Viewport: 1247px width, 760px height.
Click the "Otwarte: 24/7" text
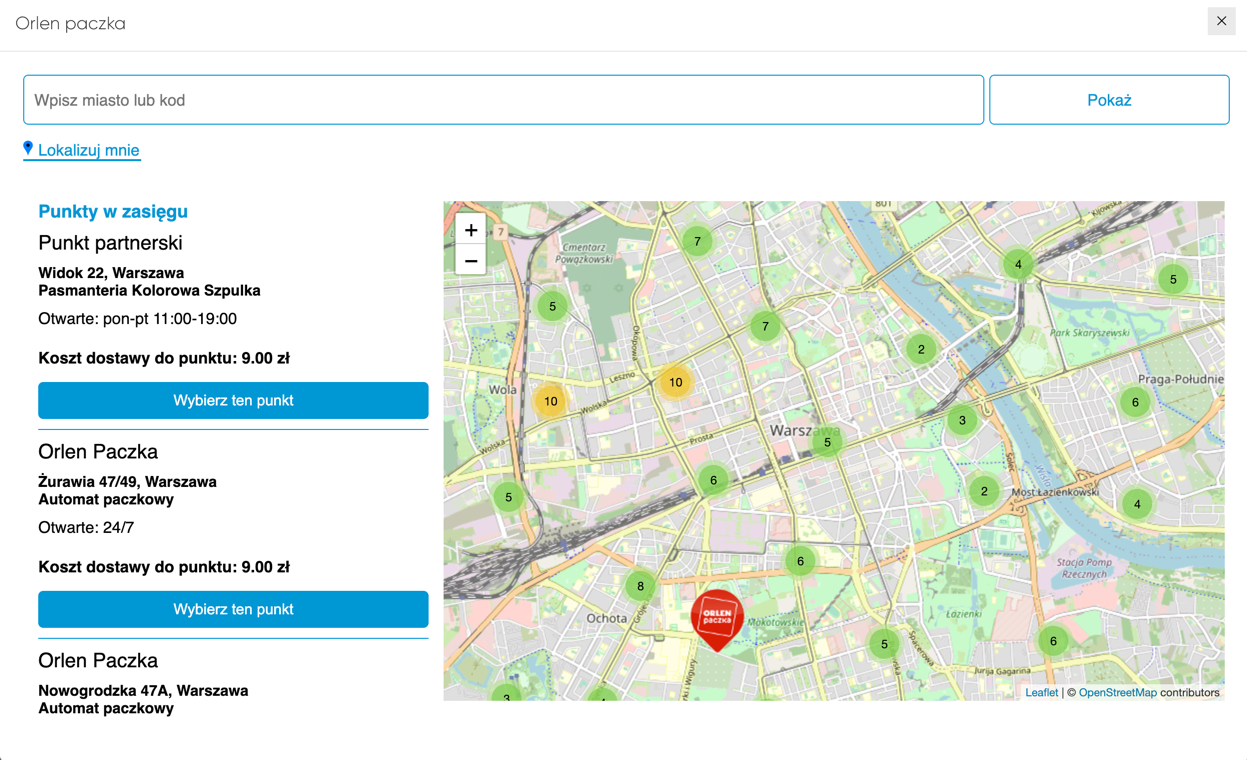(x=86, y=528)
